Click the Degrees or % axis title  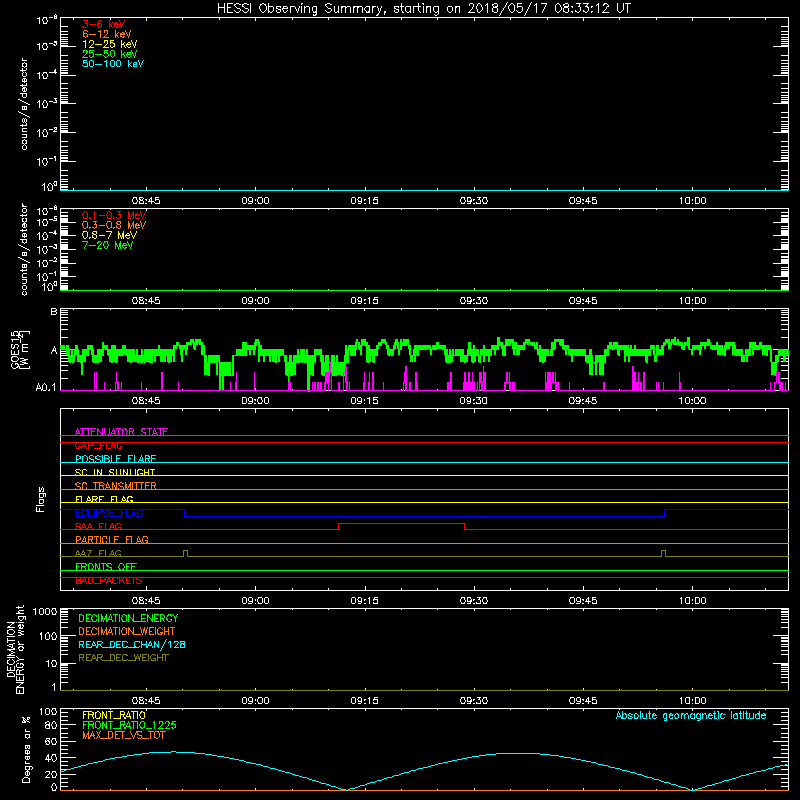[x=26, y=749]
